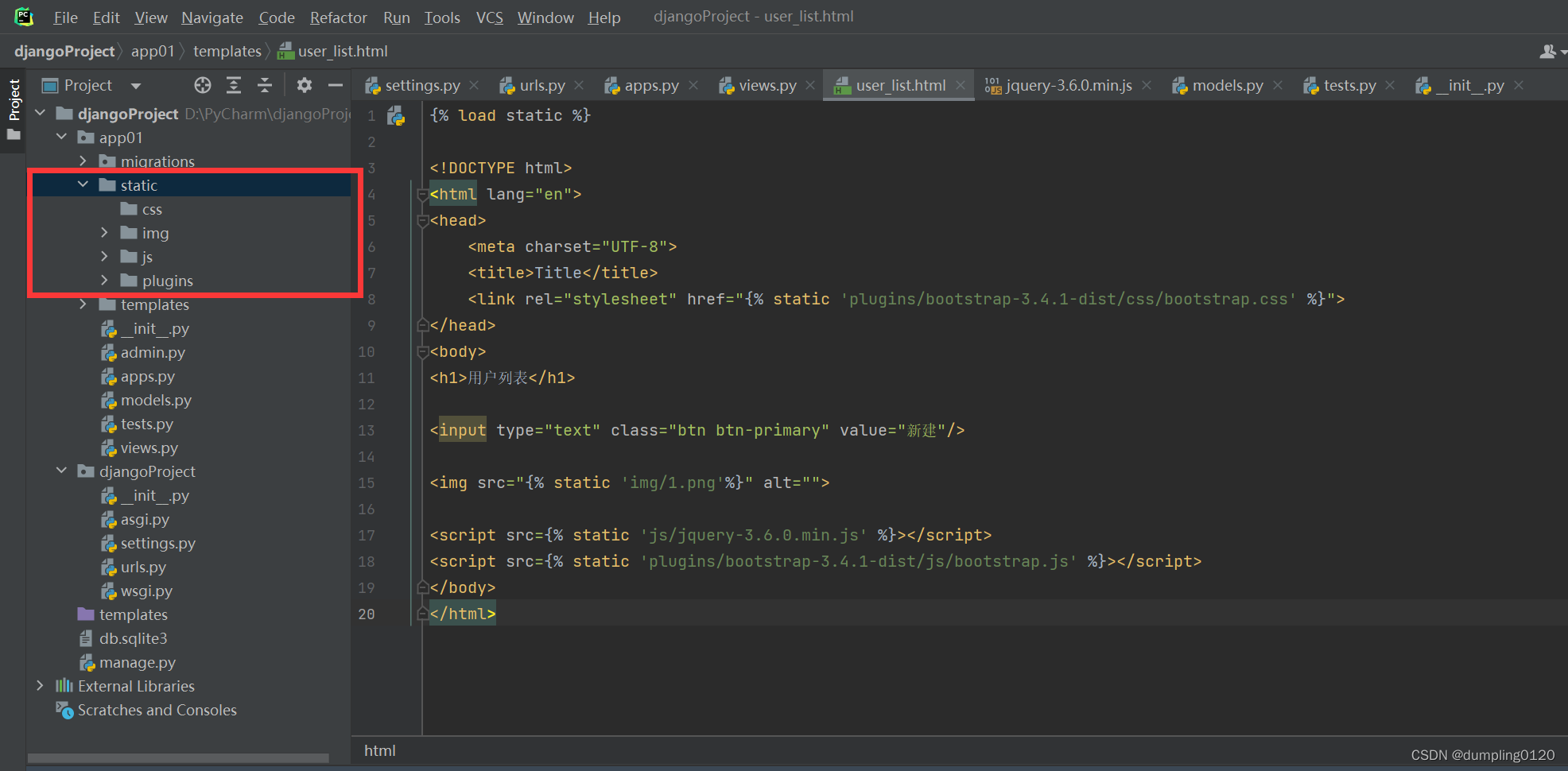Hide the Project panel with minus icon
The image size is (1568, 771).
point(336,85)
